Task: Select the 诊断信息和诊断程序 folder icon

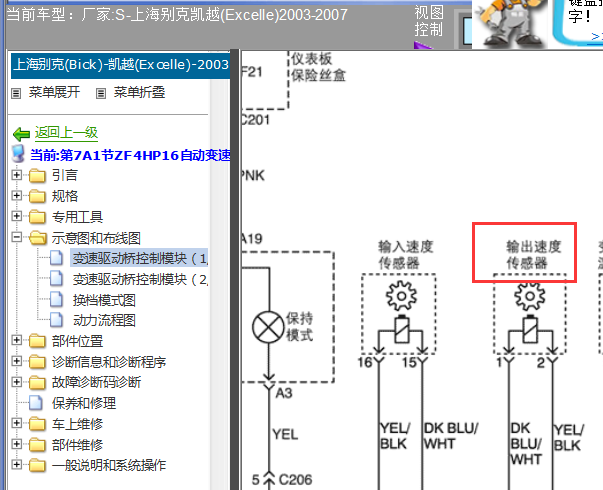Action: tap(37, 362)
